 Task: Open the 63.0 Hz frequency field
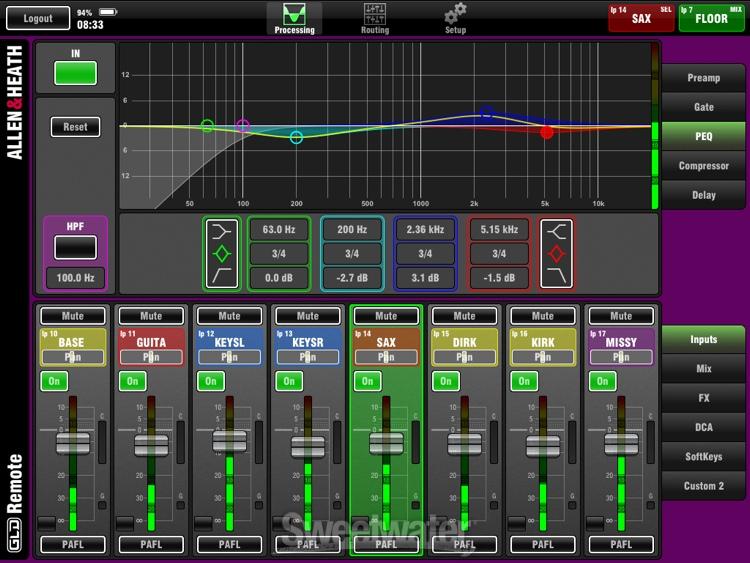pyautogui.click(x=279, y=229)
